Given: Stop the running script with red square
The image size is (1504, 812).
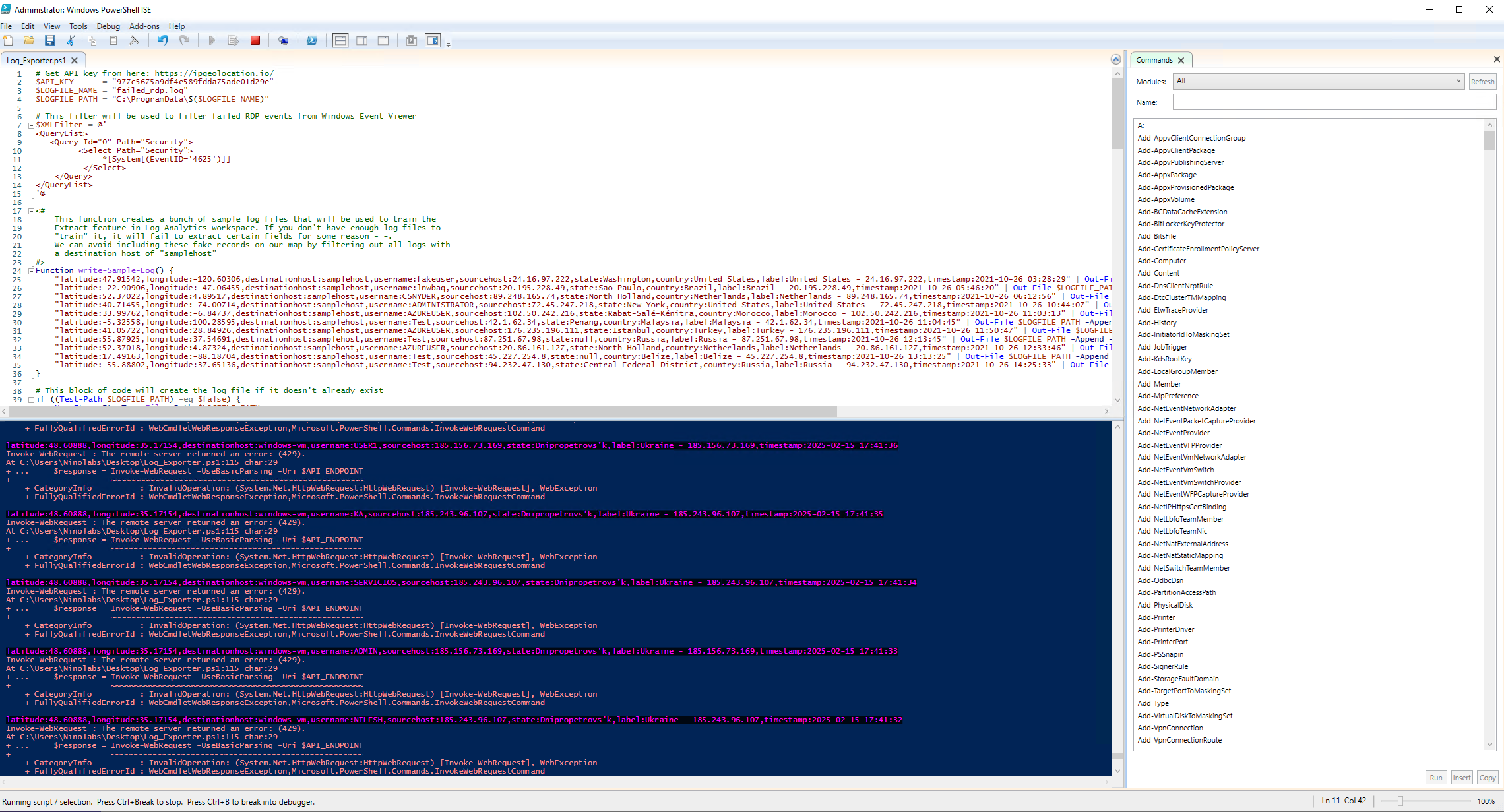Looking at the screenshot, I should (x=255, y=40).
